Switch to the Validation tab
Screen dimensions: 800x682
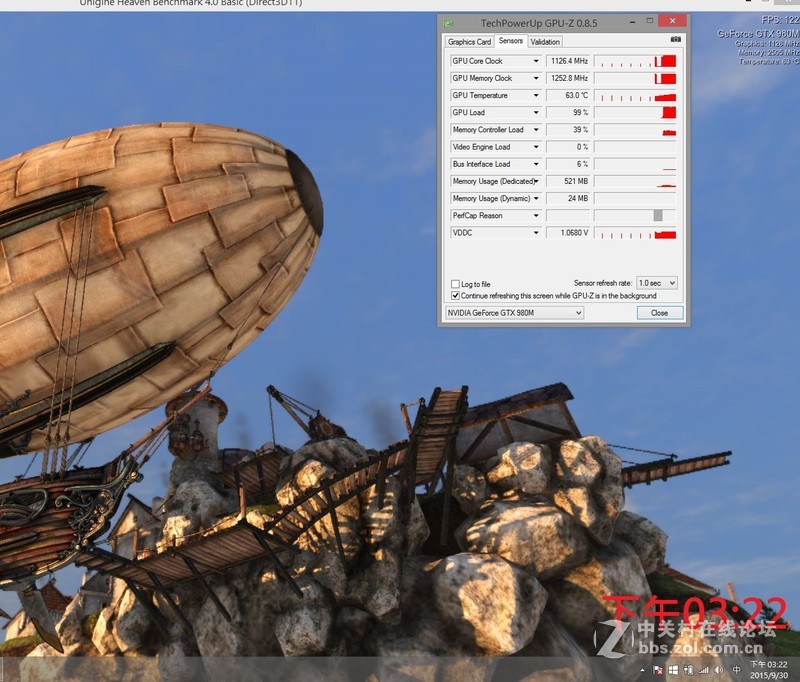(545, 42)
